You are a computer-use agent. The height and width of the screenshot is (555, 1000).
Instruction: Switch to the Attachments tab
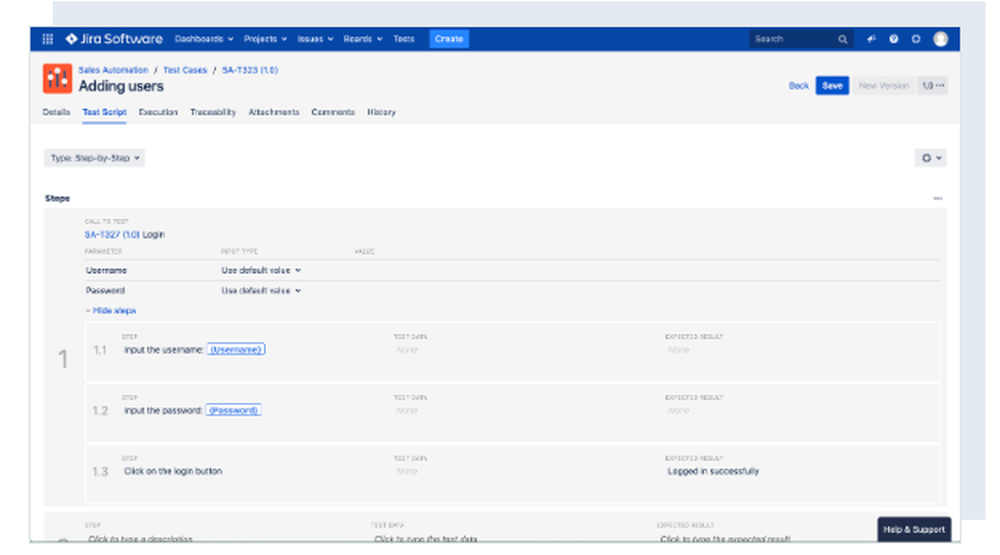click(274, 112)
